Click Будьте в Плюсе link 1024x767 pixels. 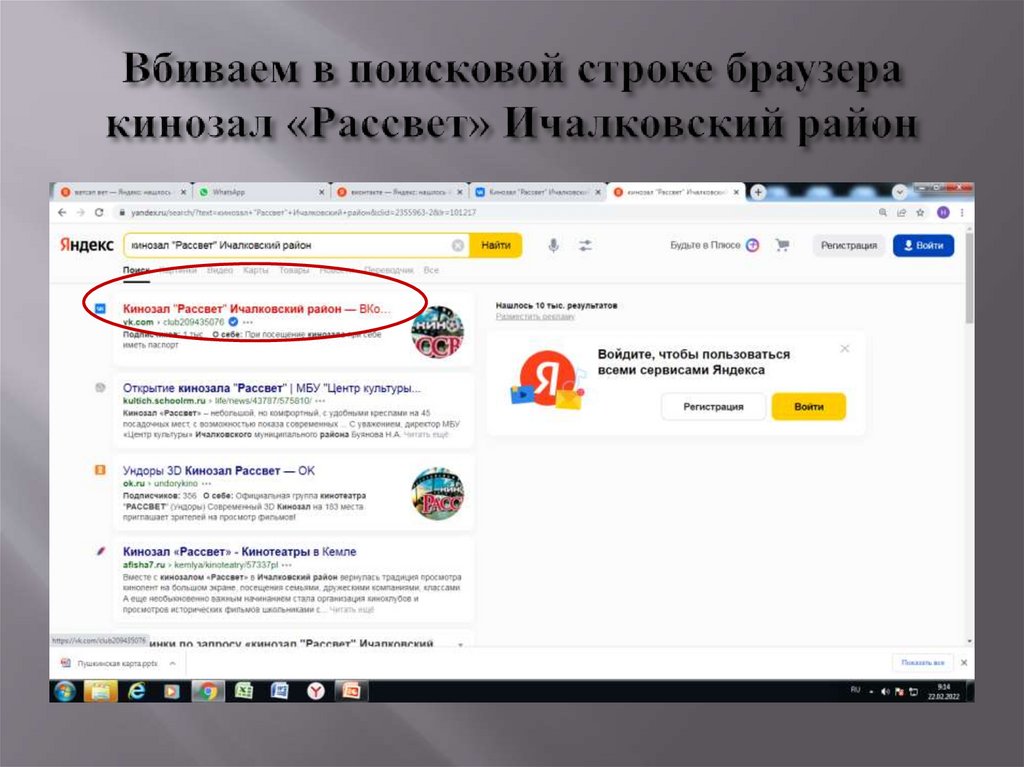coord(705,245)
